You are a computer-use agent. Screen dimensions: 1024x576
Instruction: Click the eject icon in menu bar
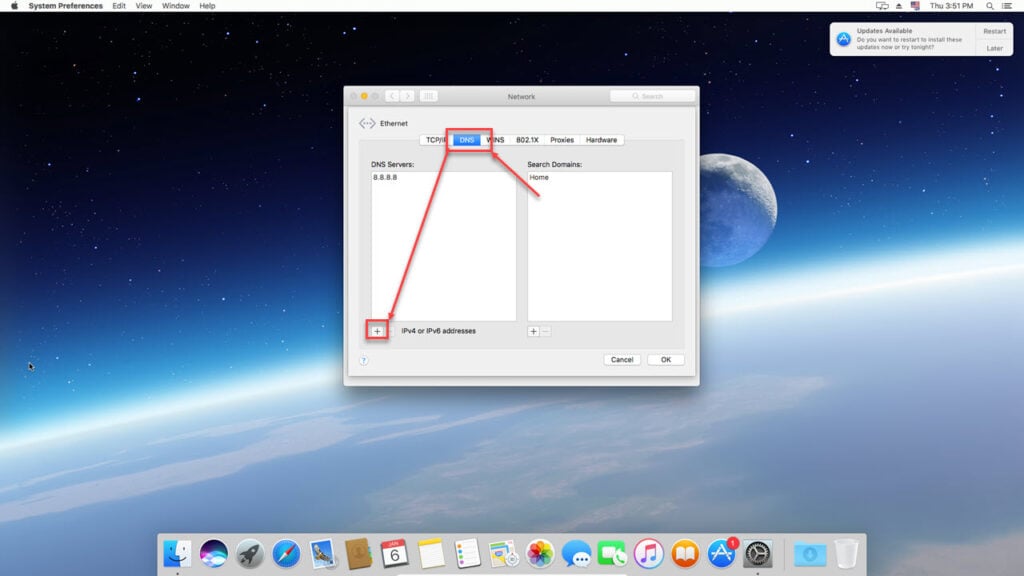click(899, 6)
